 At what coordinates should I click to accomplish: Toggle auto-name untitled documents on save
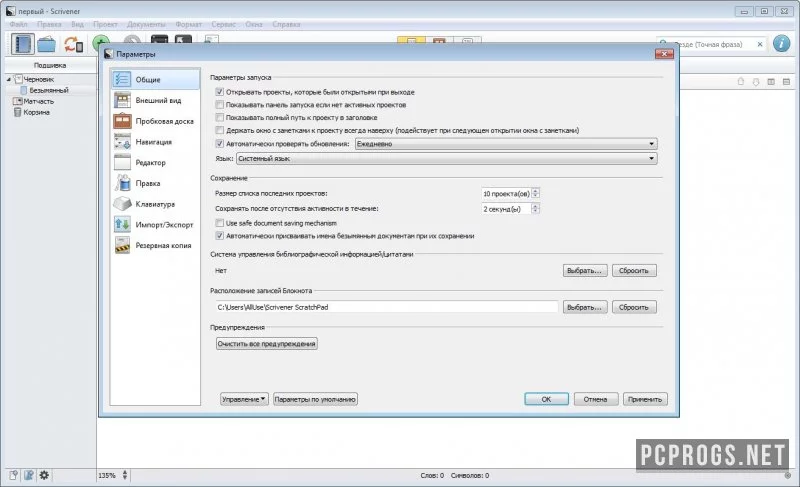[x=219, y=236]
